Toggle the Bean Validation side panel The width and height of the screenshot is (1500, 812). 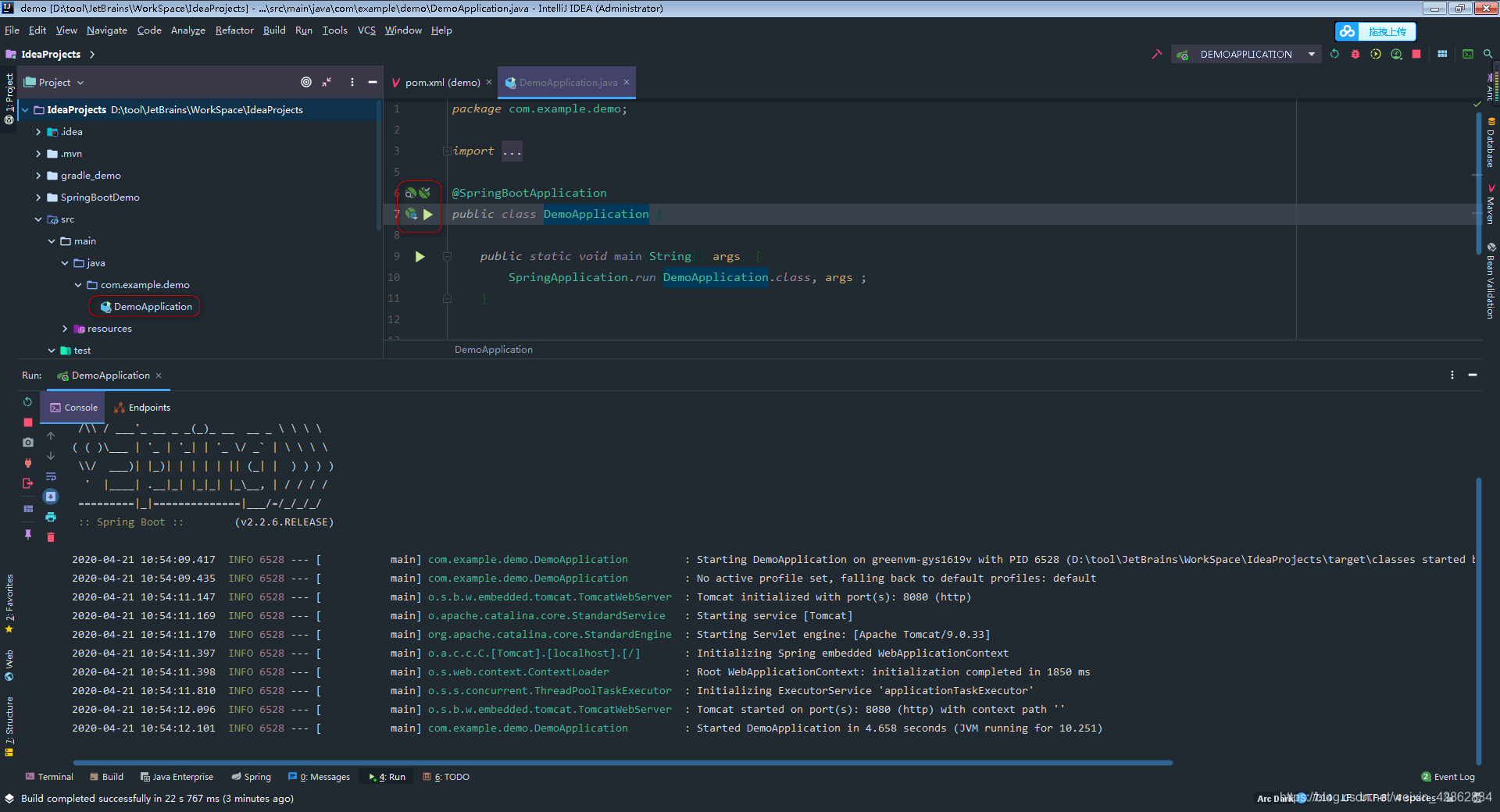coord(1491,281)
